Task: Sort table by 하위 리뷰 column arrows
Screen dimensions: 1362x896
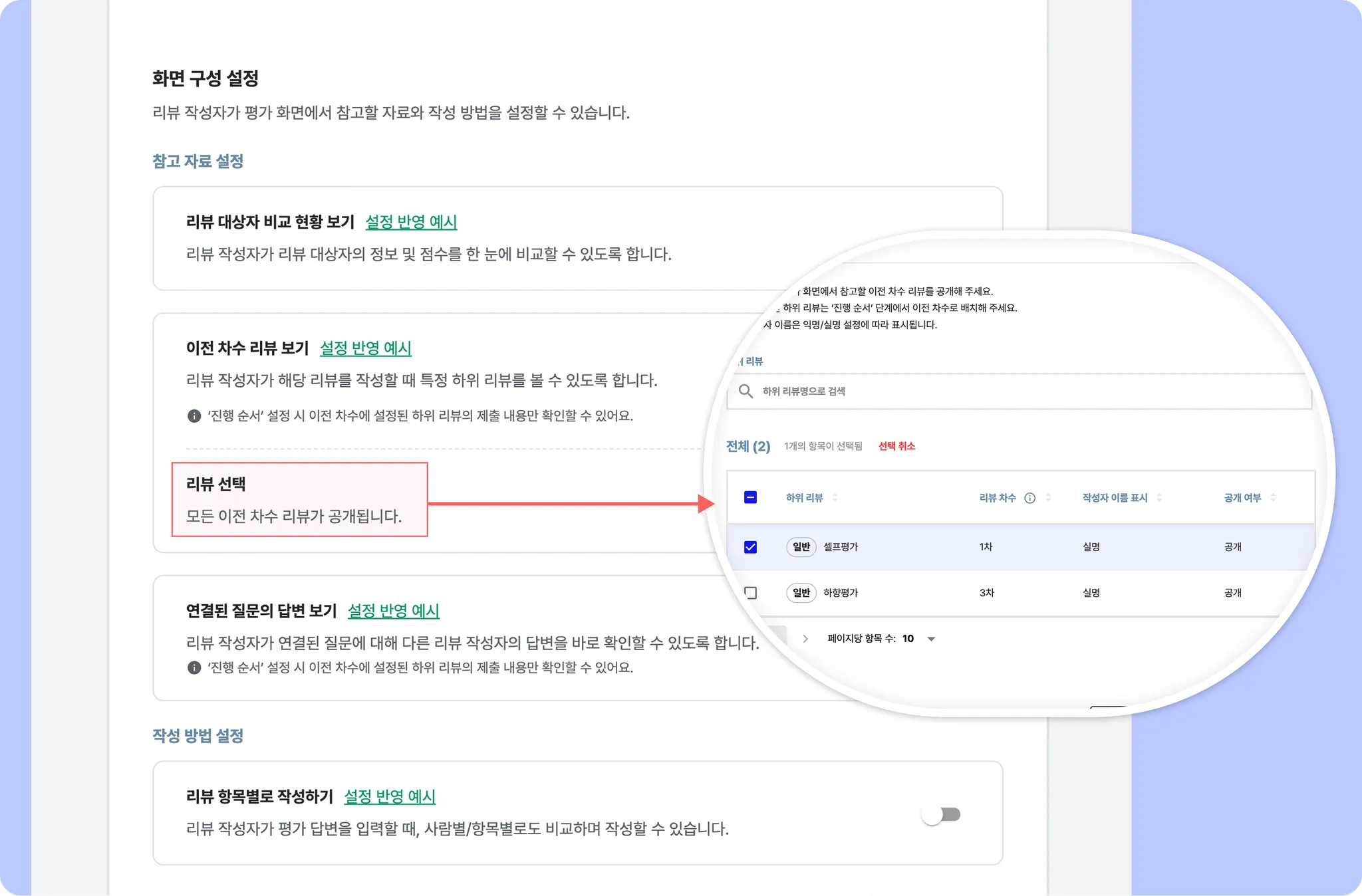Action: click(x=835, y=498)
